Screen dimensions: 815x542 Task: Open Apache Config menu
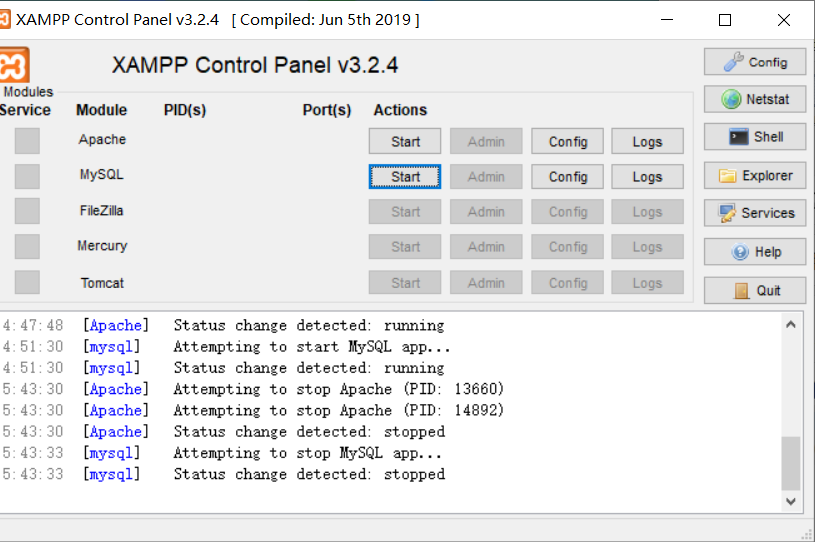pyautogui.click(x=567, y=141)
